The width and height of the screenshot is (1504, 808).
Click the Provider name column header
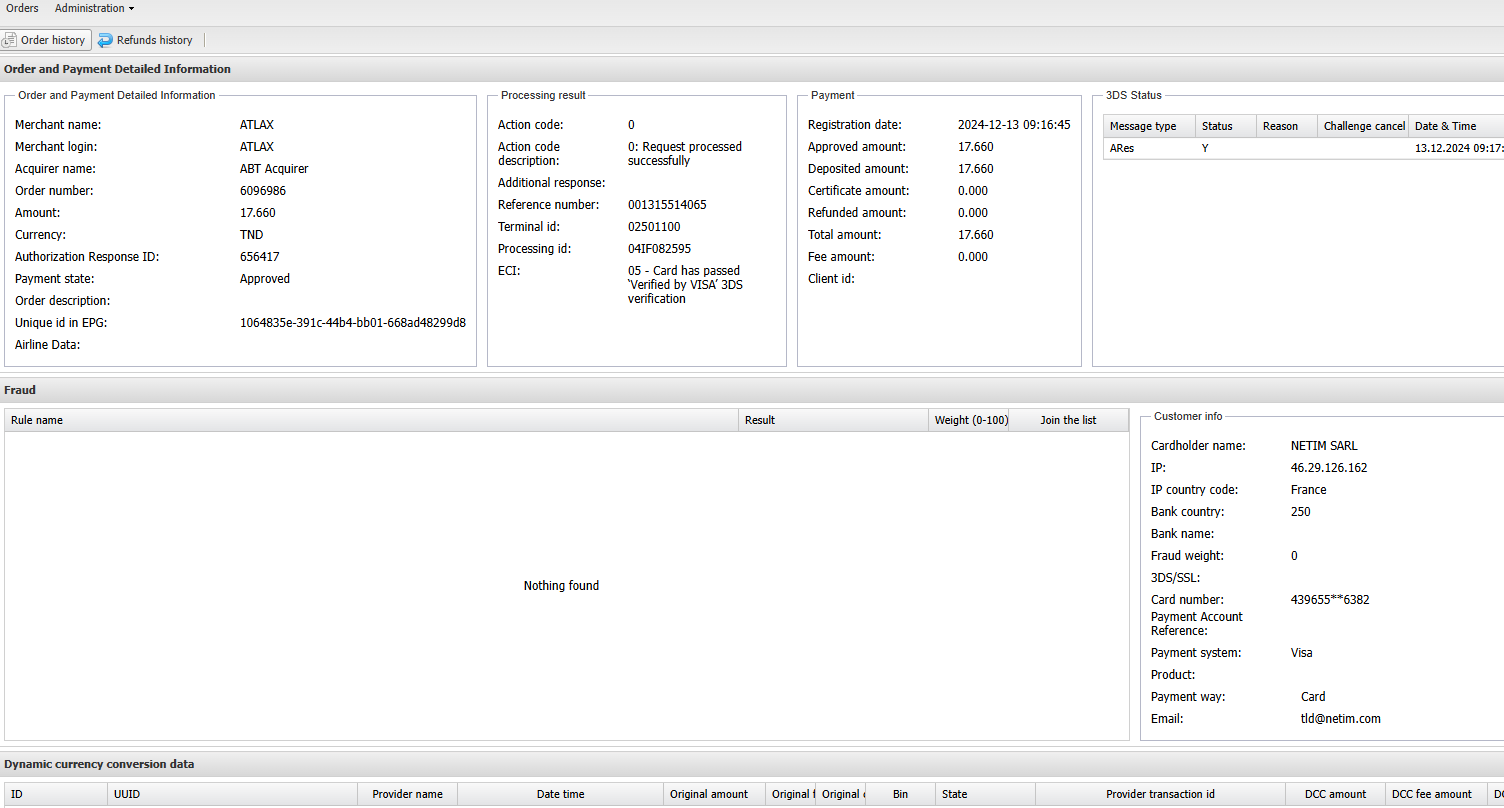[407, 794]
